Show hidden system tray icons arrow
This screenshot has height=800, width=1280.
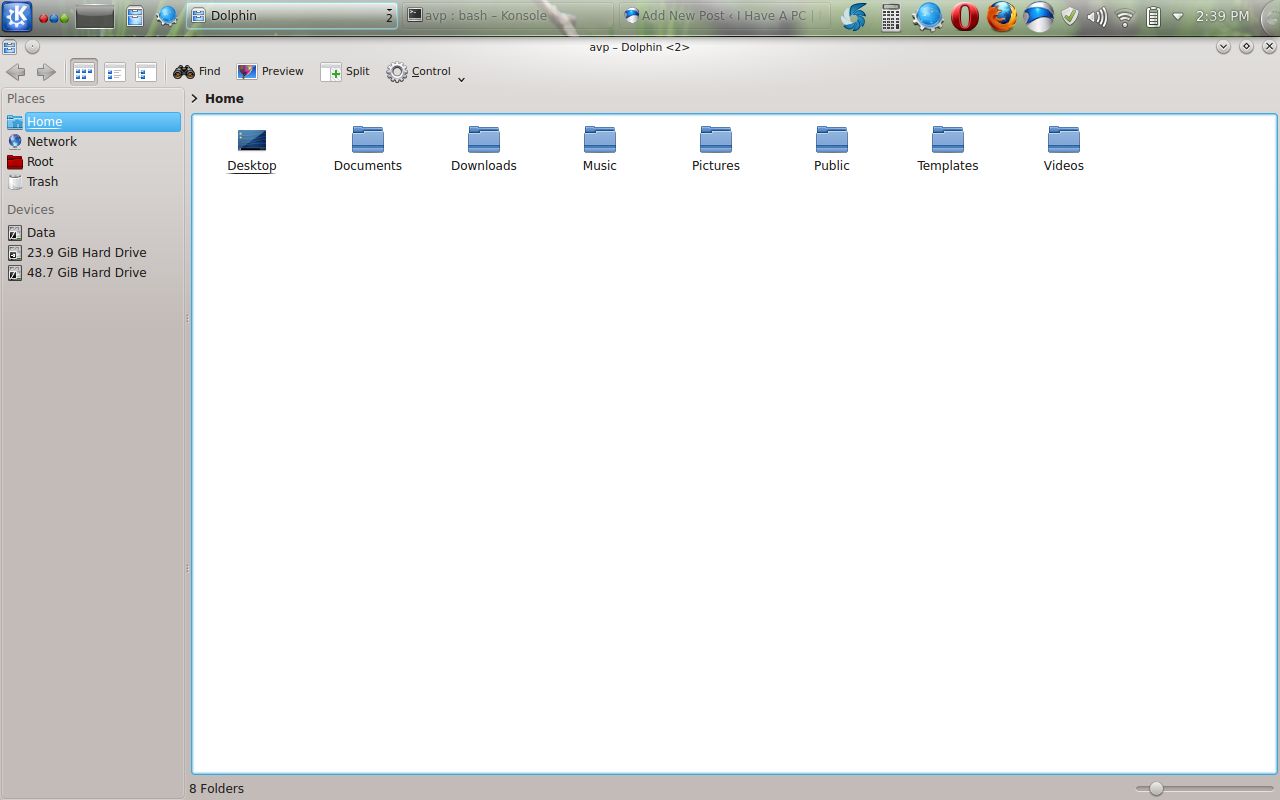point(1178,16)
